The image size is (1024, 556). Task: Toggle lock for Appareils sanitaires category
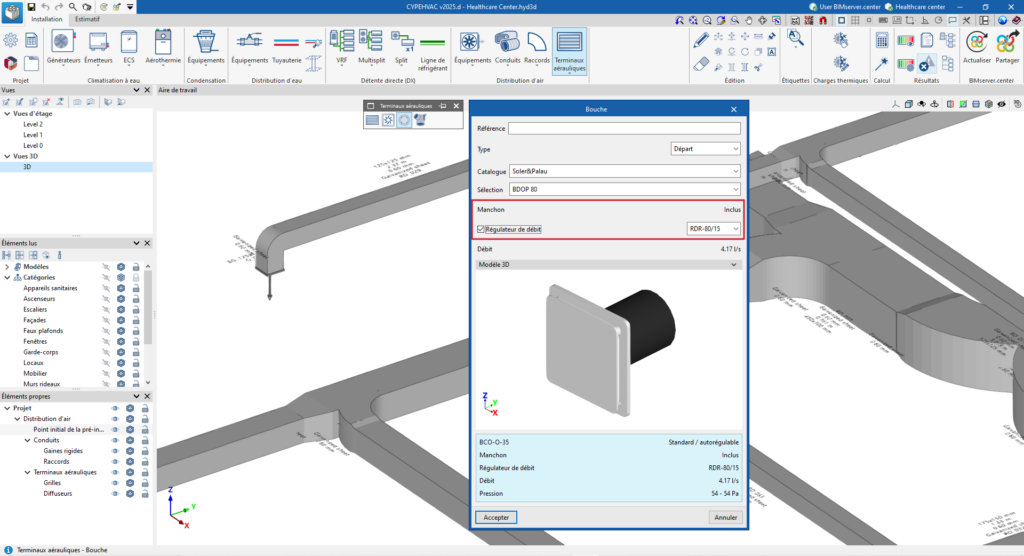click(136, 288)
